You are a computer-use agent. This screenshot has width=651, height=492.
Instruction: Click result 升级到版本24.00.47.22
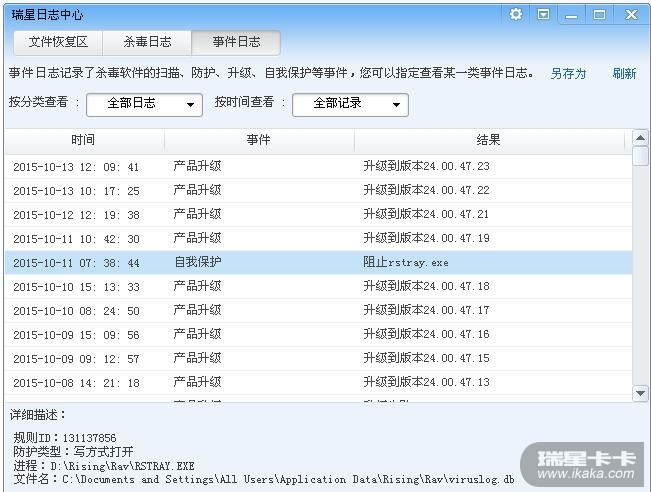click(426, 191)
